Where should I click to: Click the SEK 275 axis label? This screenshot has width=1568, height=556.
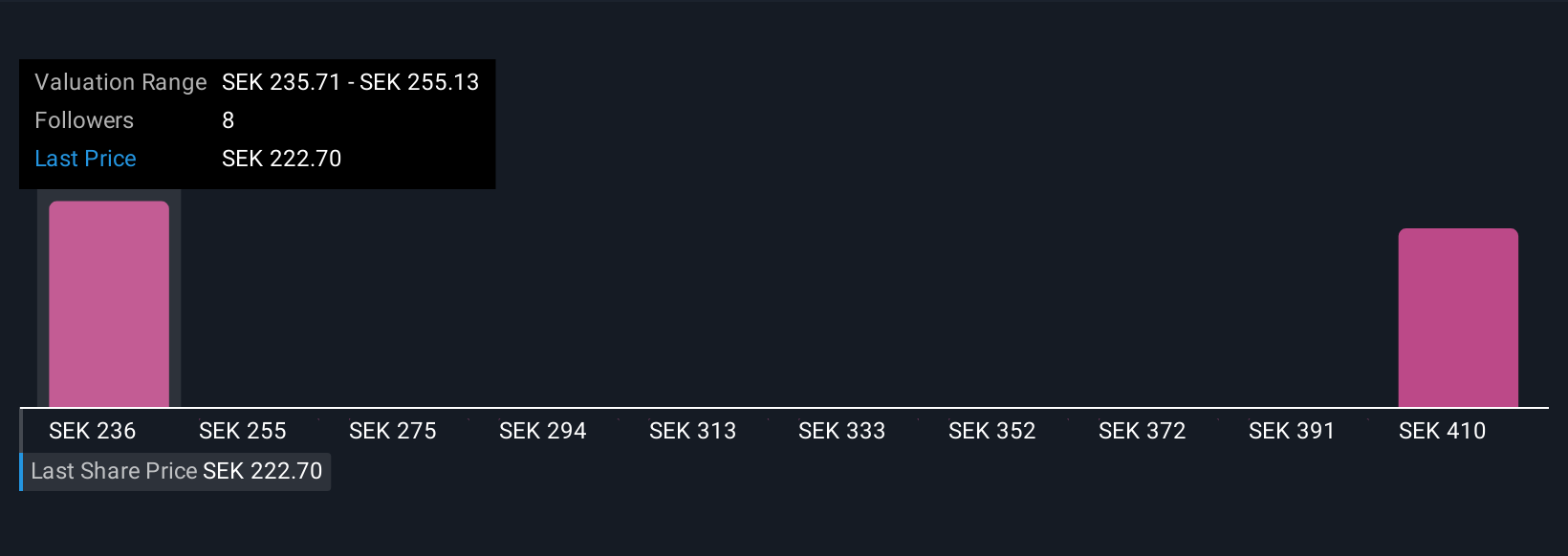click(393, 431)
